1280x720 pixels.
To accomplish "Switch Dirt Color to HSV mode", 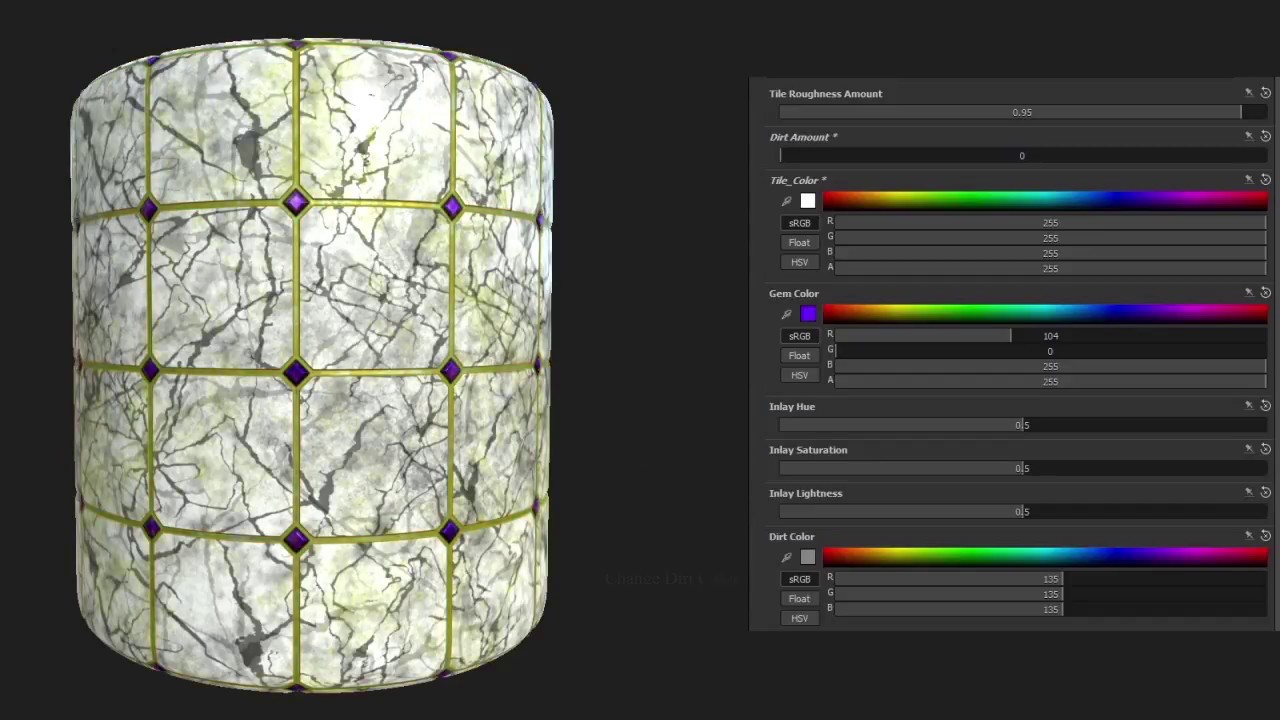I will [x=799, y=618].
